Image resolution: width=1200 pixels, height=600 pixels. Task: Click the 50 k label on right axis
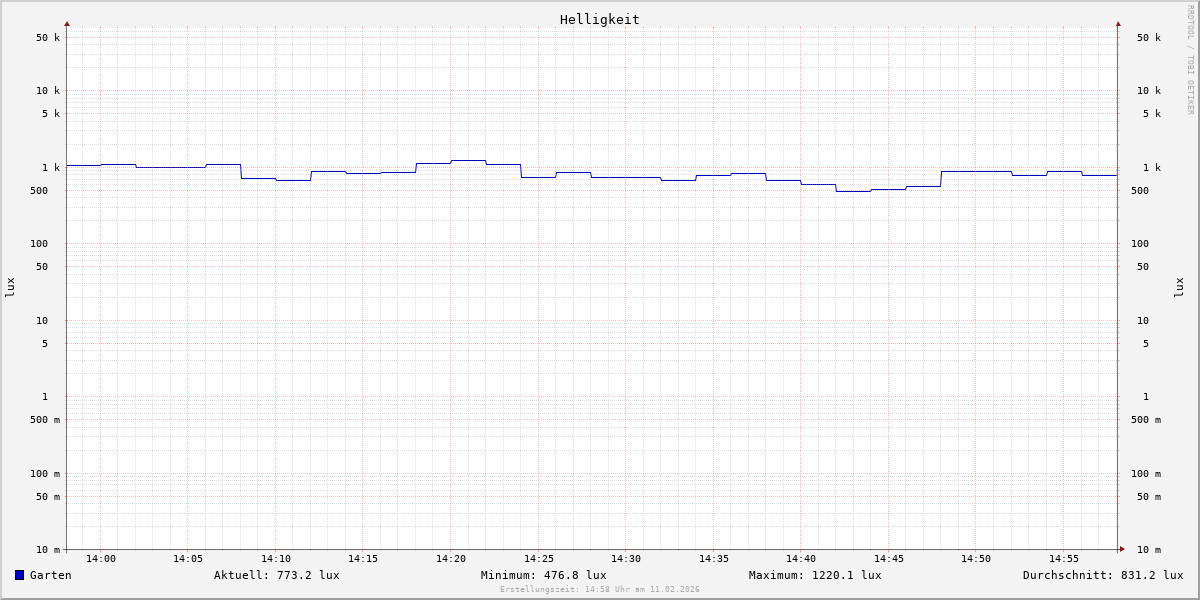coord(1149,38)
